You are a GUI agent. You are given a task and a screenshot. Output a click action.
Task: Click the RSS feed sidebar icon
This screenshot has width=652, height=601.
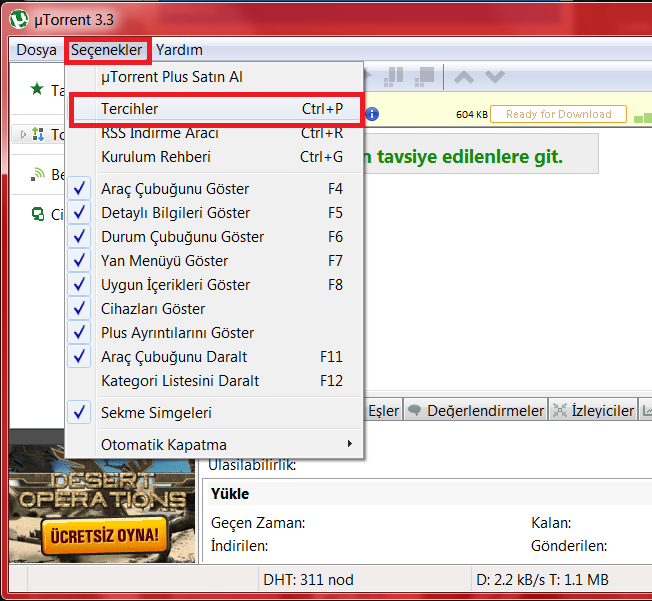click(x=38, y=174)
